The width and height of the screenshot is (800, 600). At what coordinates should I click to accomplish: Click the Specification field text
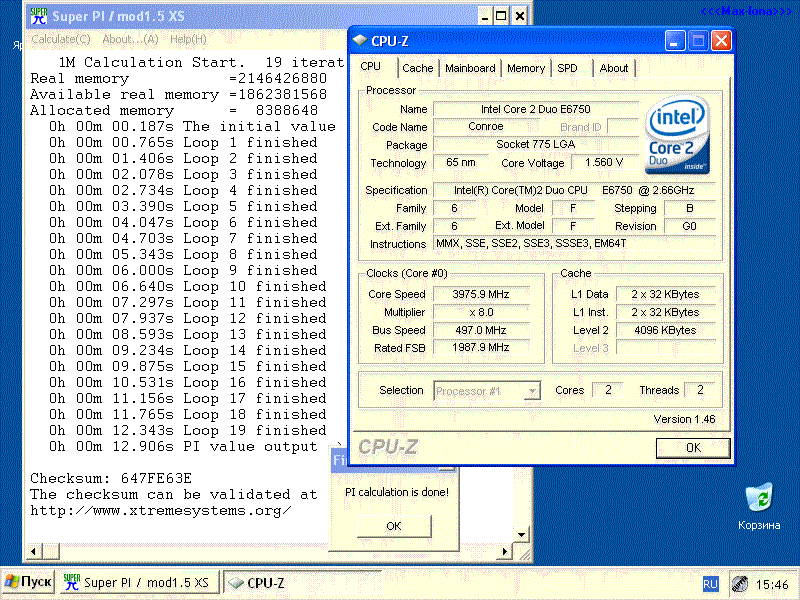tap(574, 190)
